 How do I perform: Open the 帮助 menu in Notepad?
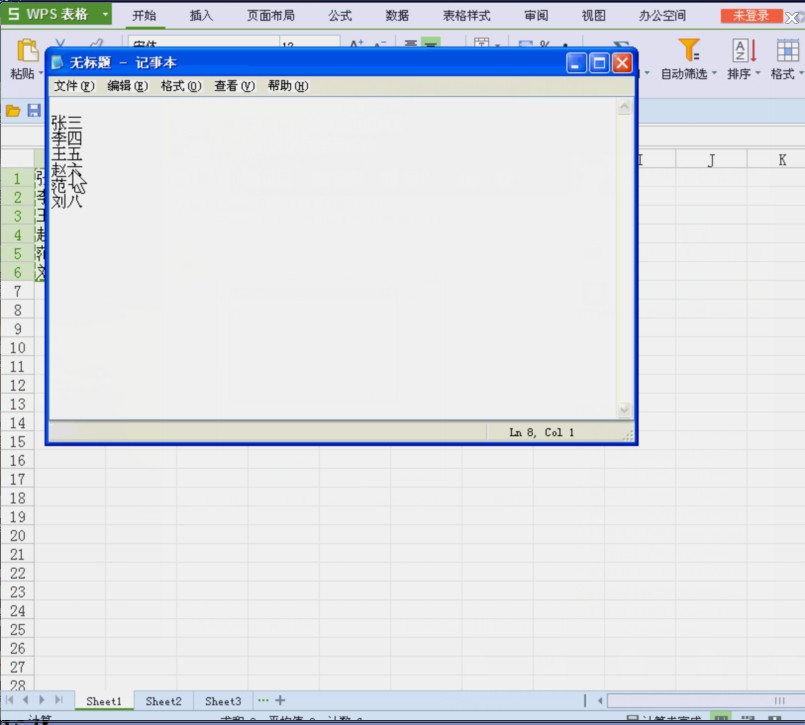(287, 86)
